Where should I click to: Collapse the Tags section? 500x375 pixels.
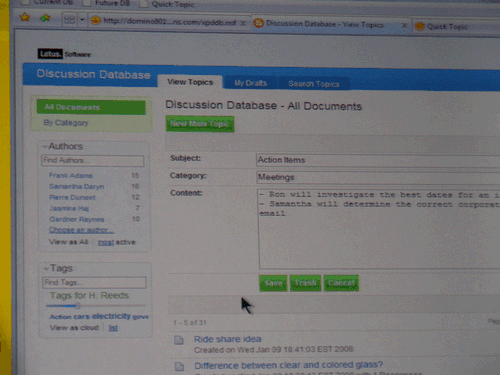click(x=46, y=268)
